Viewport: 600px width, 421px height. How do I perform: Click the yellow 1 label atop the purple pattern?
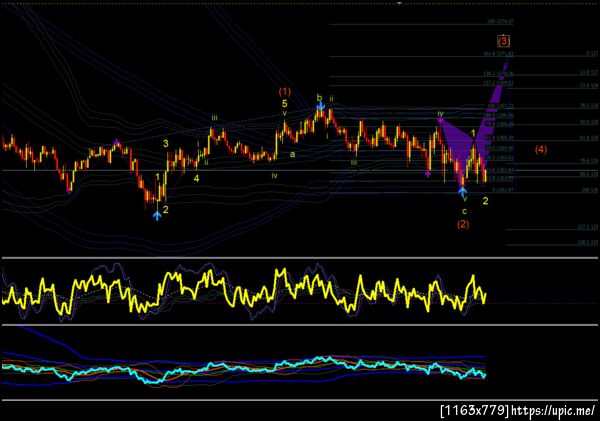click(x=473, y=133)
